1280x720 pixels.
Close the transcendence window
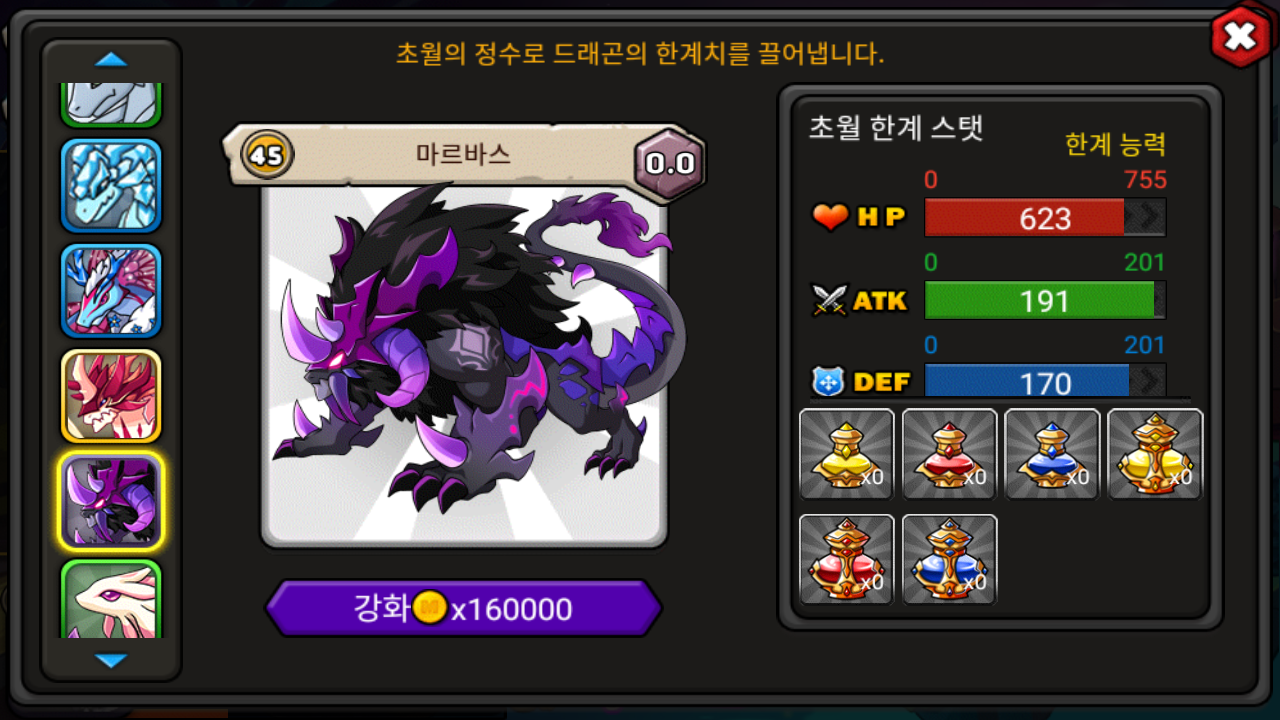(1240, 37)
